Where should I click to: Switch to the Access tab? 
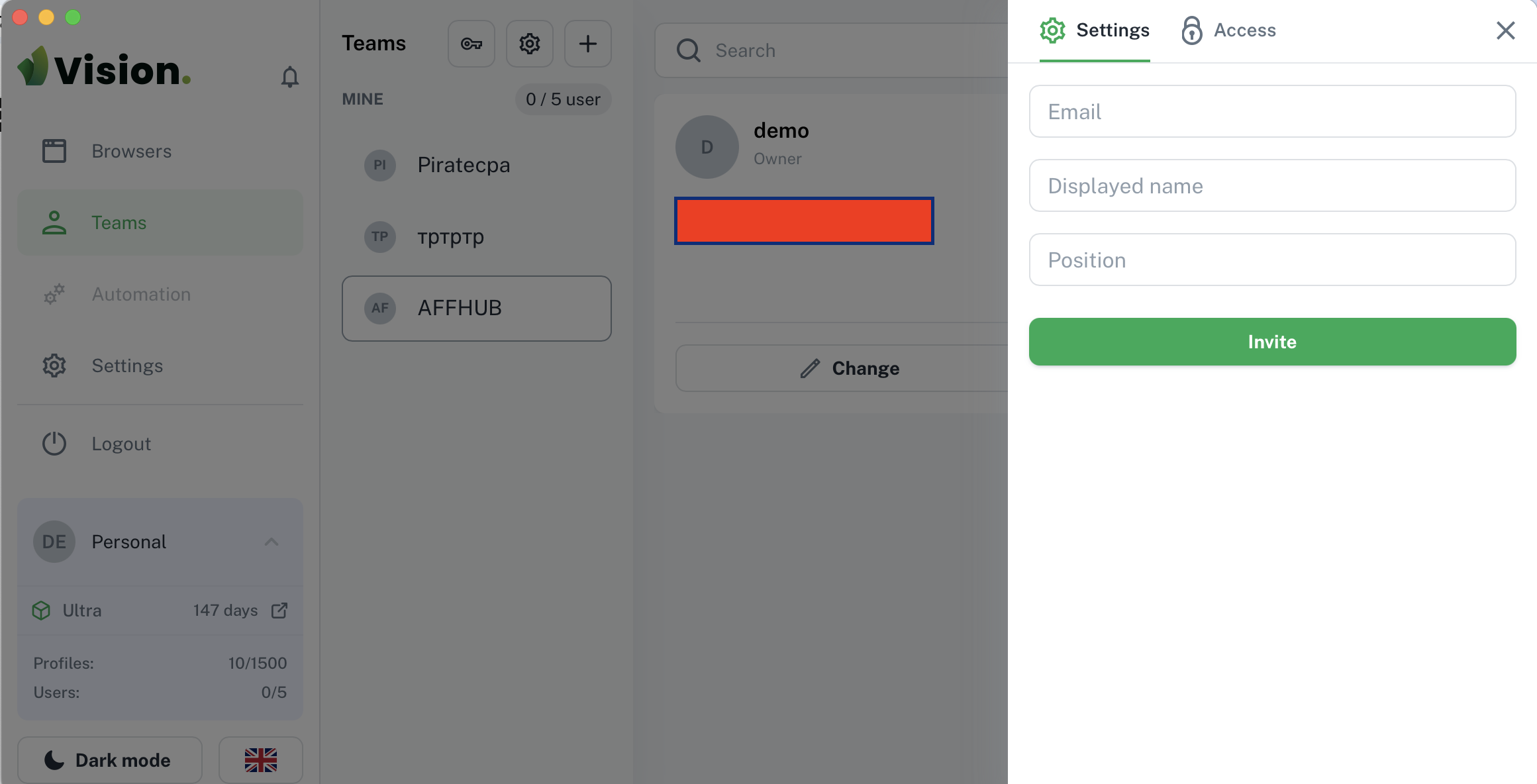click(1229, 30)
